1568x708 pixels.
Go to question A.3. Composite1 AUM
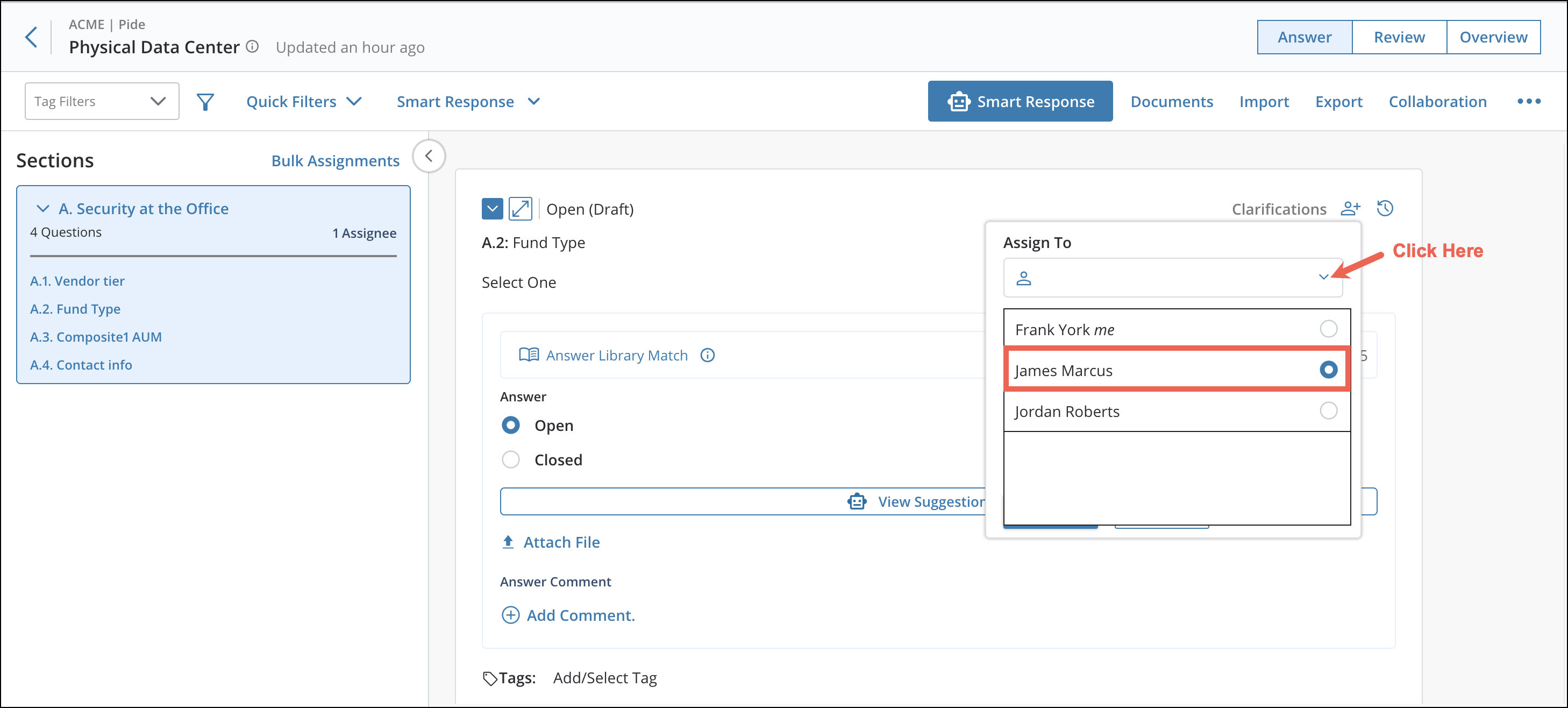coord(96,337)
